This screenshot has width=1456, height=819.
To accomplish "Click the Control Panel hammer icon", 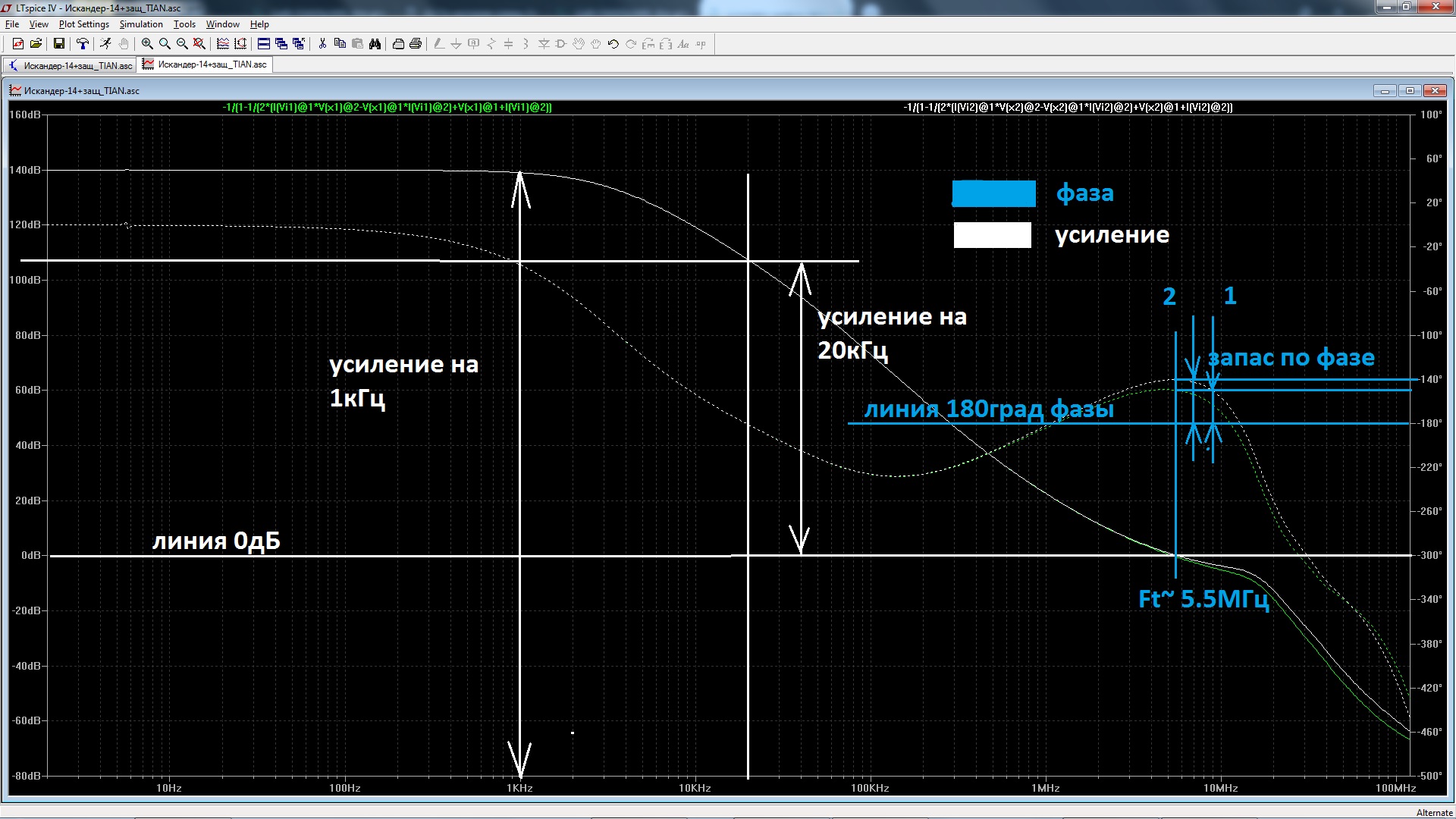I will click(83, 44).
